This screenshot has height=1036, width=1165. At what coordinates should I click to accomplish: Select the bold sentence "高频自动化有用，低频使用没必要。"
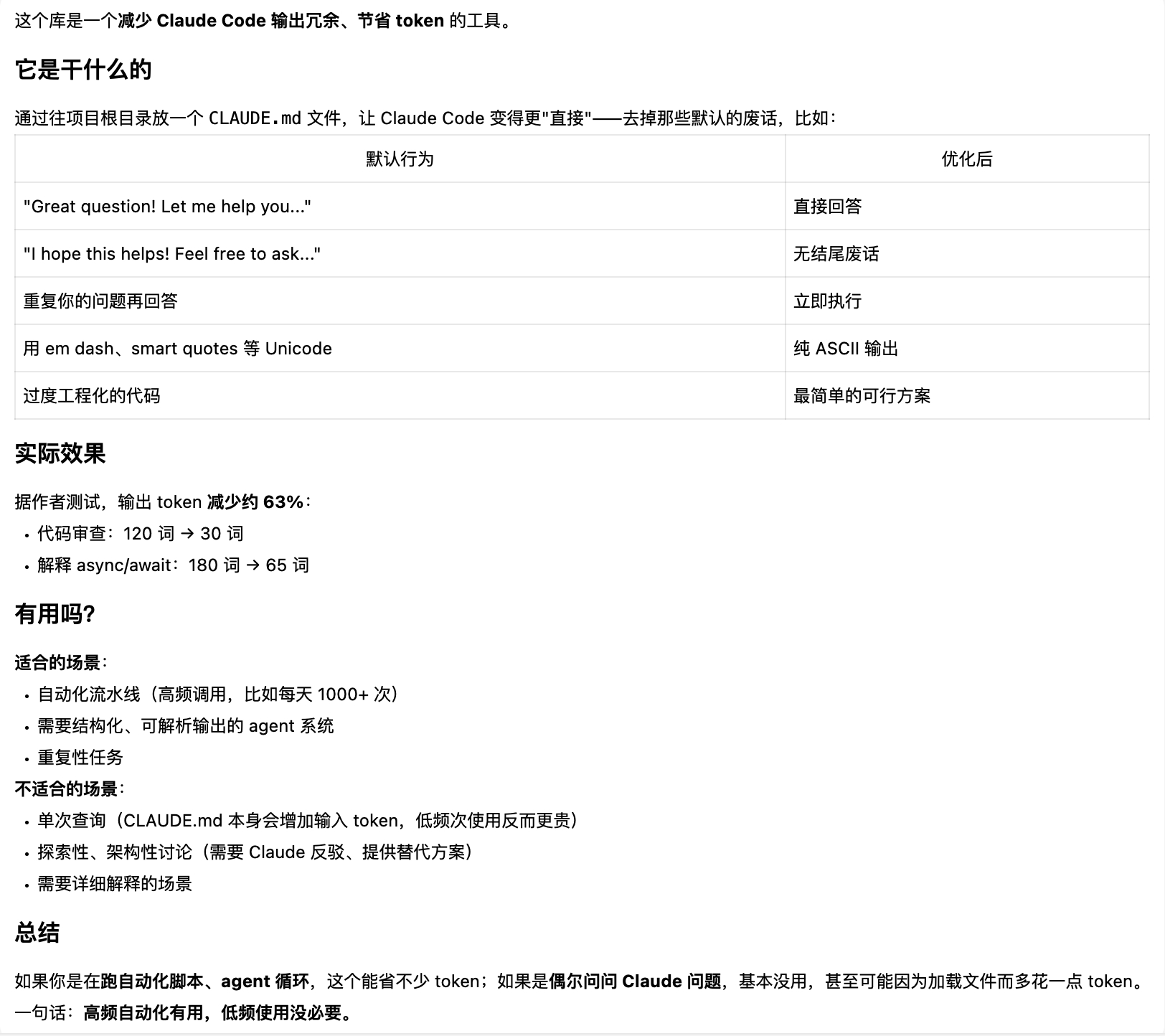coord(219,1013)
